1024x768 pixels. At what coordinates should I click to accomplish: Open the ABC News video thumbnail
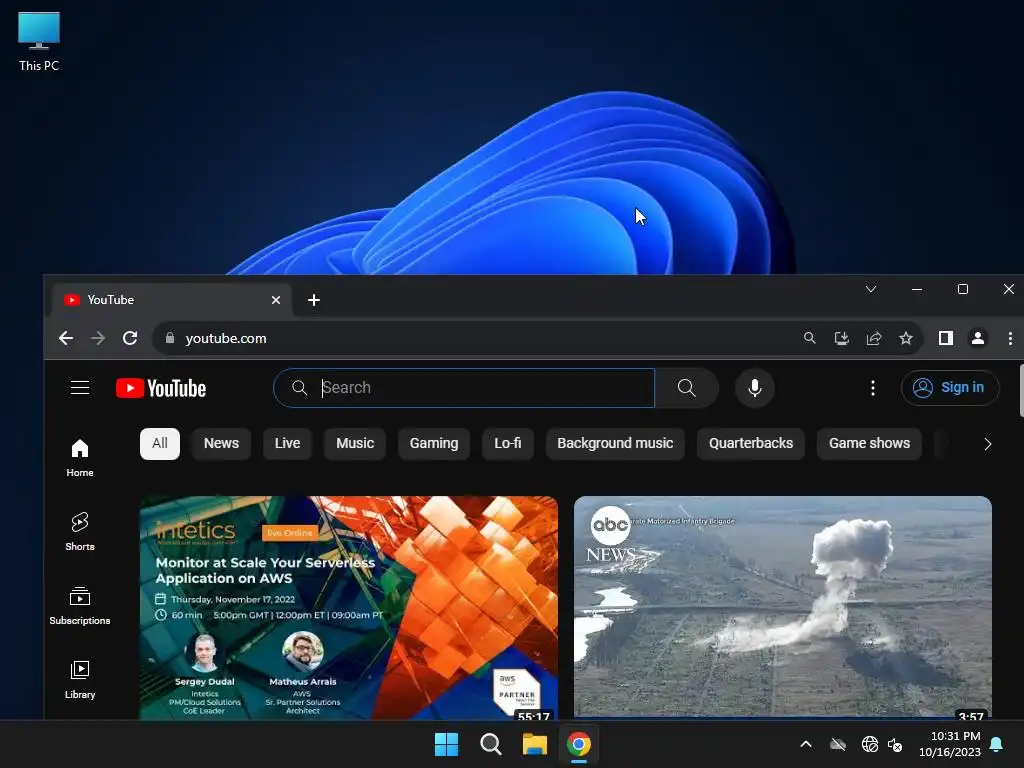click(x=782, y=607)
